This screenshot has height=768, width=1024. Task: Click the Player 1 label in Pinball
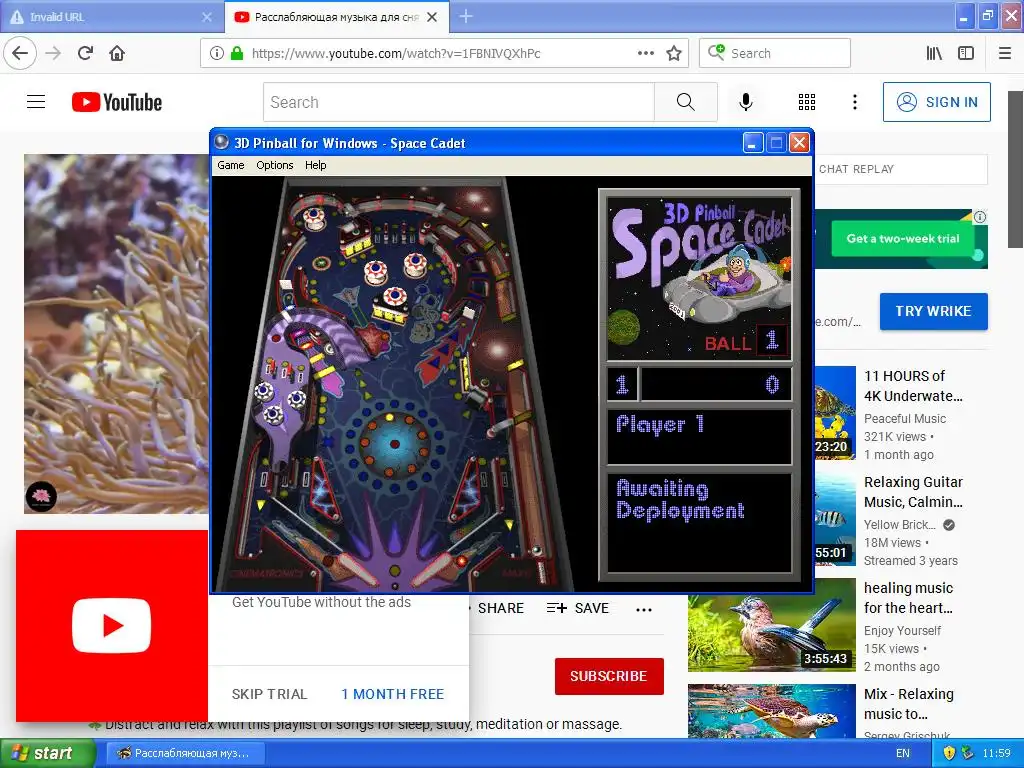coord(660,424)
